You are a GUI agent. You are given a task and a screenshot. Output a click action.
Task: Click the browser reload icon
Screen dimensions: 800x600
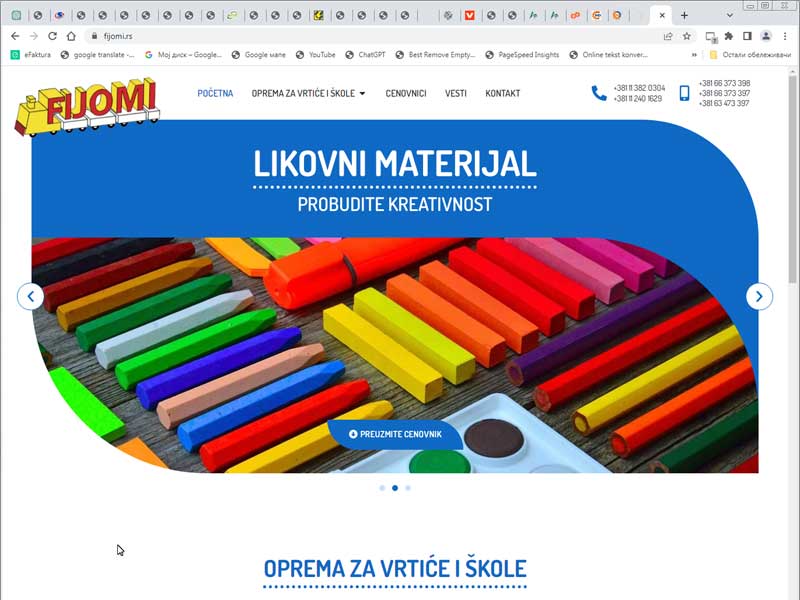coord(52,36)
